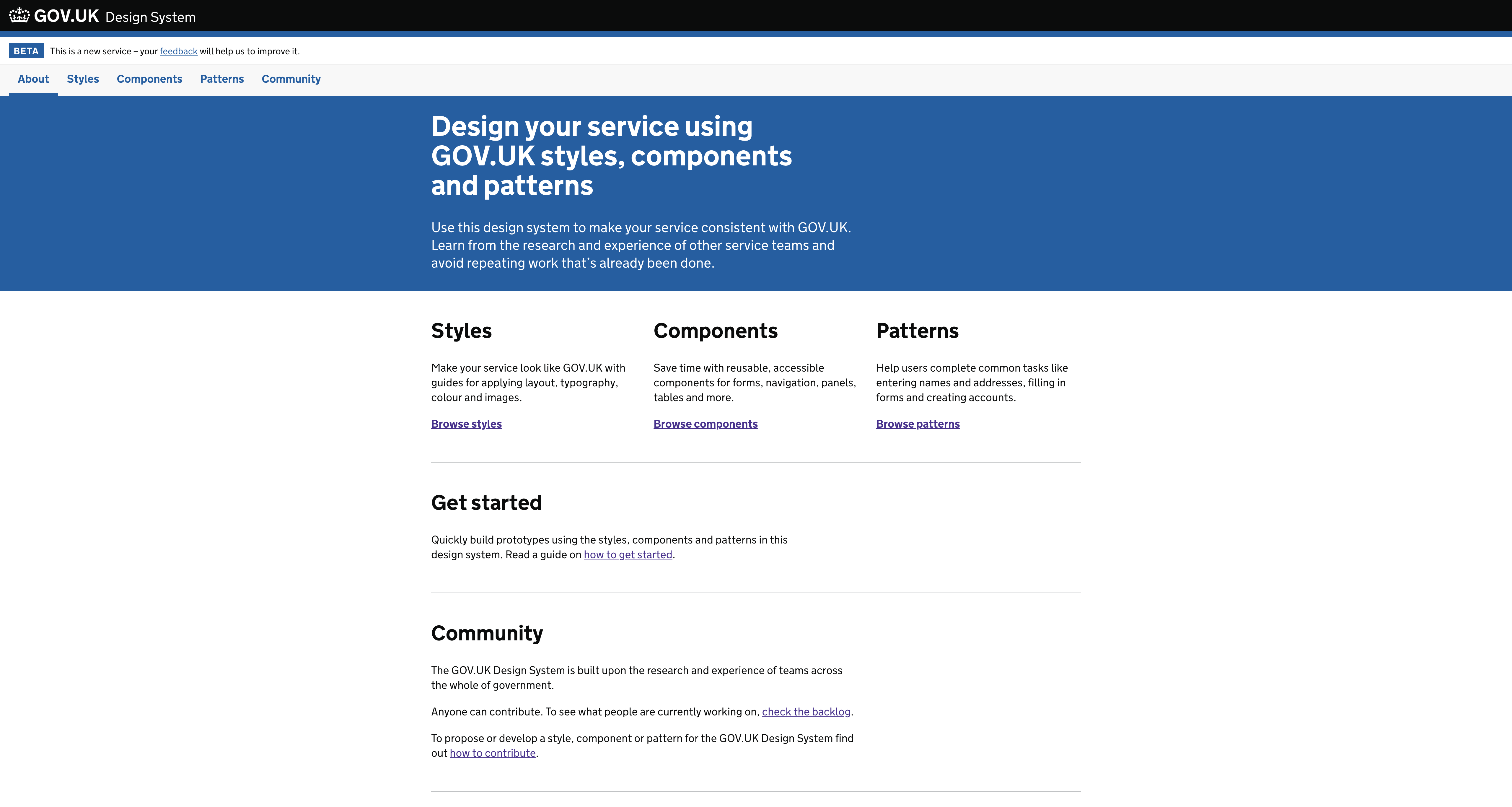Open the Patterns navigation tab

[221, 79]
